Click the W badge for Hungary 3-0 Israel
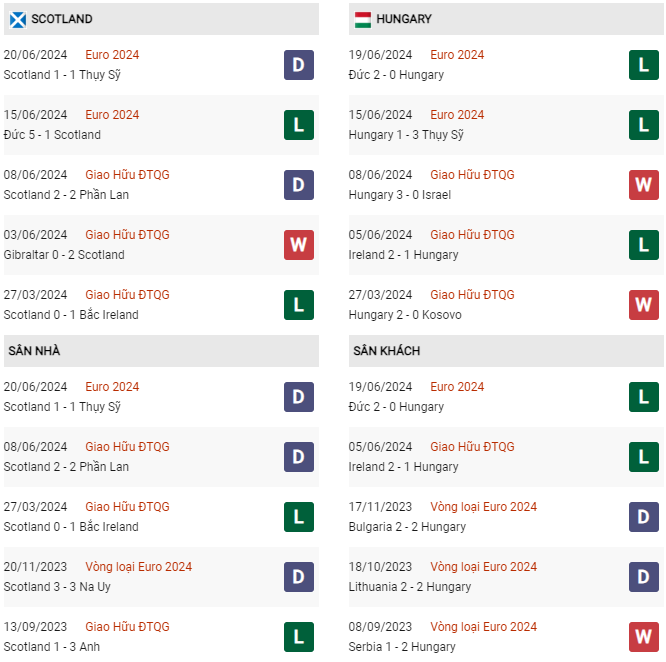 coord(643,185)
